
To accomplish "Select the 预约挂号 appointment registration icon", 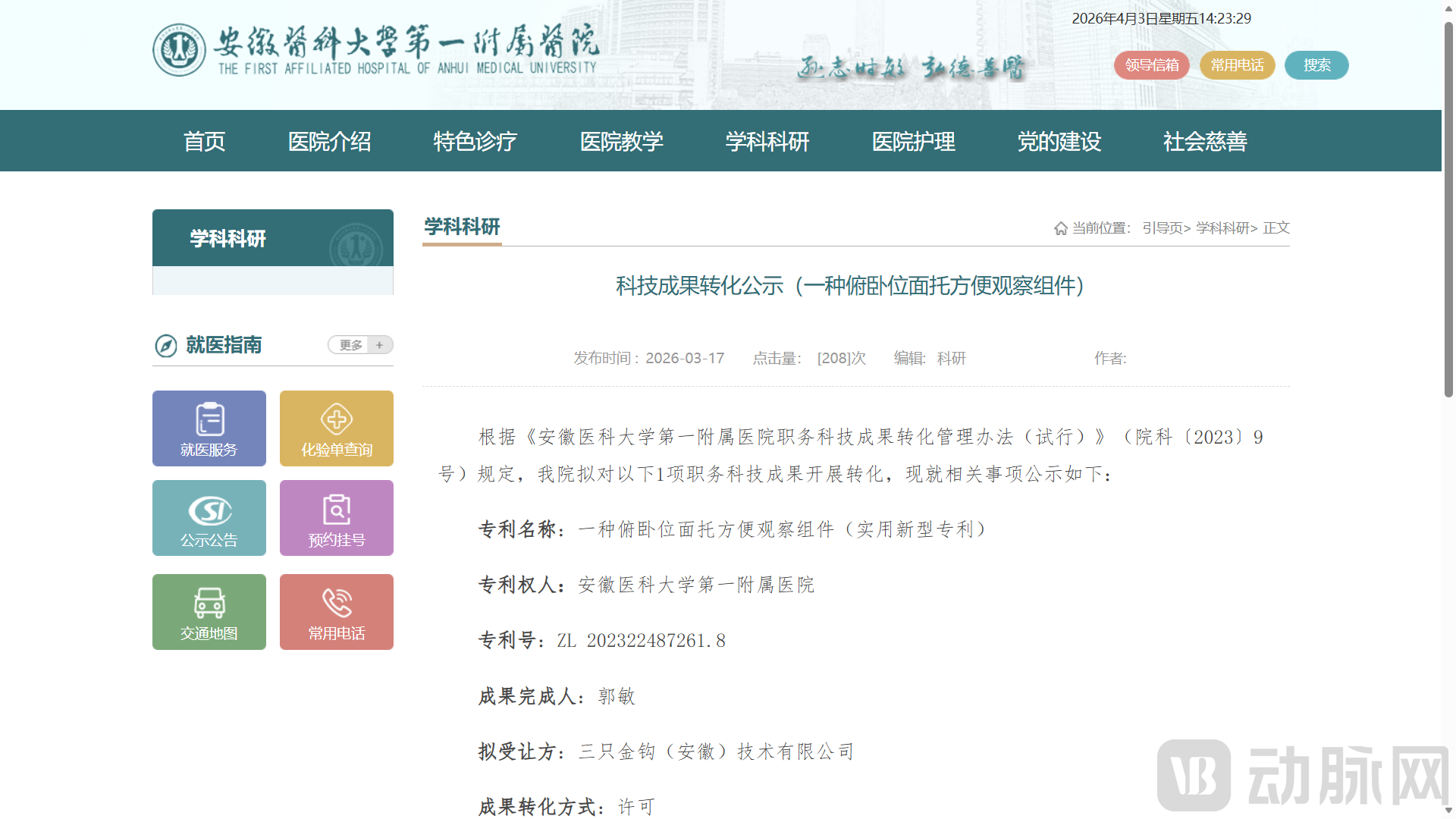I will point(336,518).
